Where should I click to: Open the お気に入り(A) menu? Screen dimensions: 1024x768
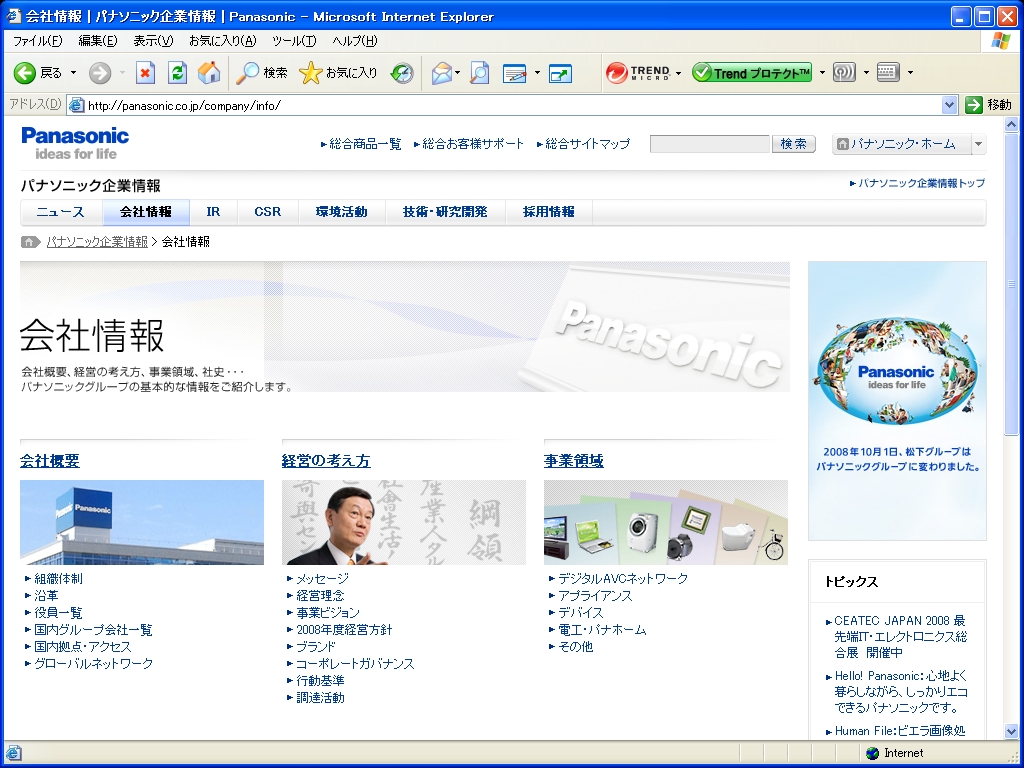(x=223, y=41)
